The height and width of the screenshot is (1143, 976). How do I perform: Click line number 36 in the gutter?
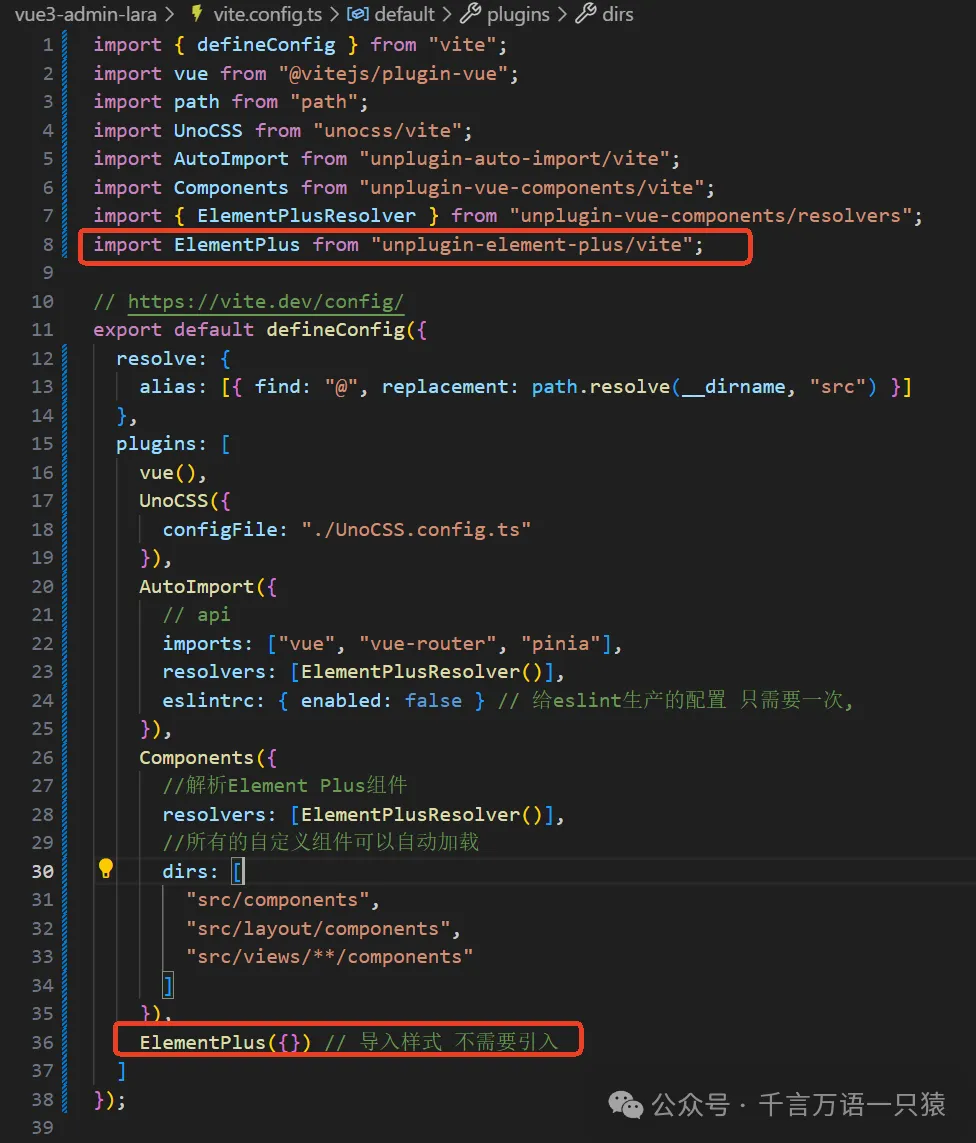42,1042
